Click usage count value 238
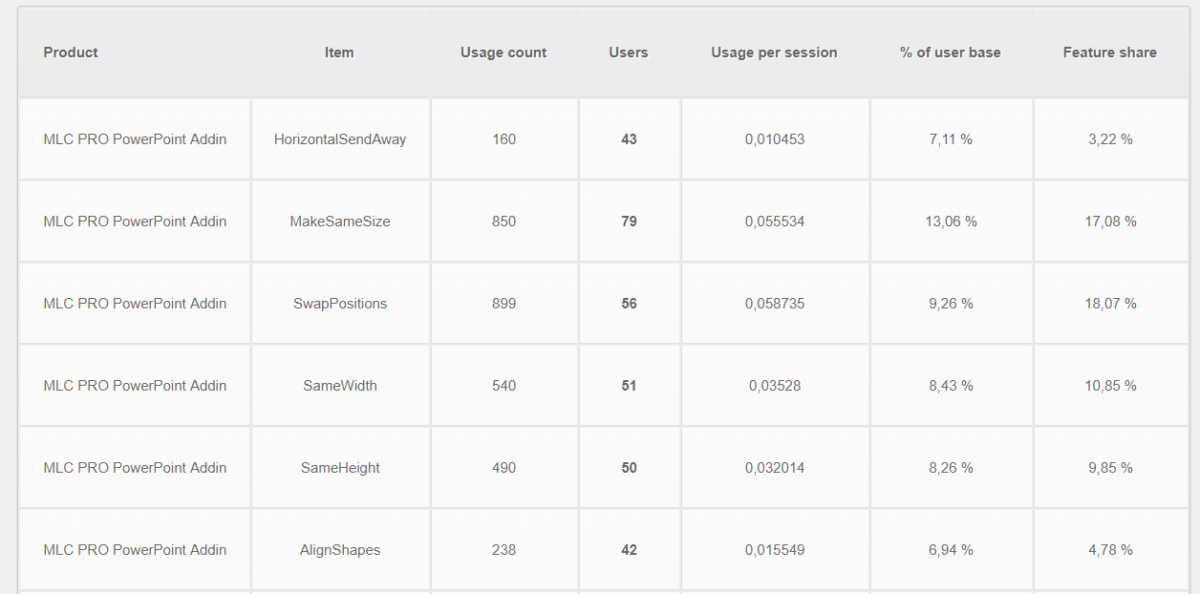 click(x=504, y=549)
